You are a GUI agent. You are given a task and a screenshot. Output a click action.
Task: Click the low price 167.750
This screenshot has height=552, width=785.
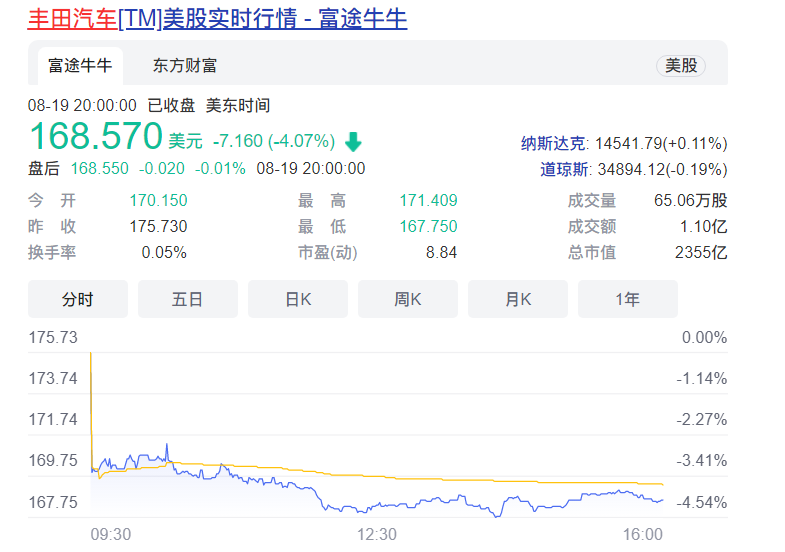pos(429,227)
